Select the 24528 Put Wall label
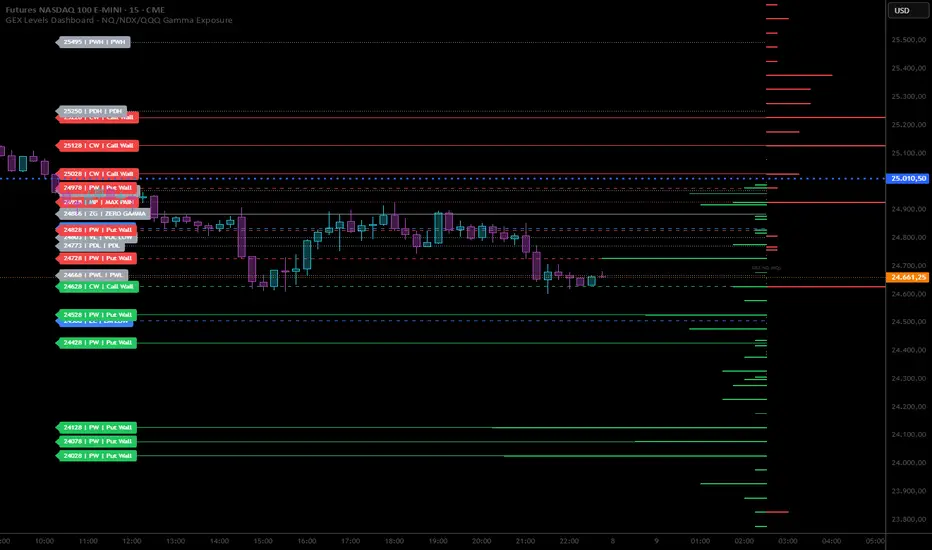This screenshot has height=550, width=932. click(x=97, y=315)
